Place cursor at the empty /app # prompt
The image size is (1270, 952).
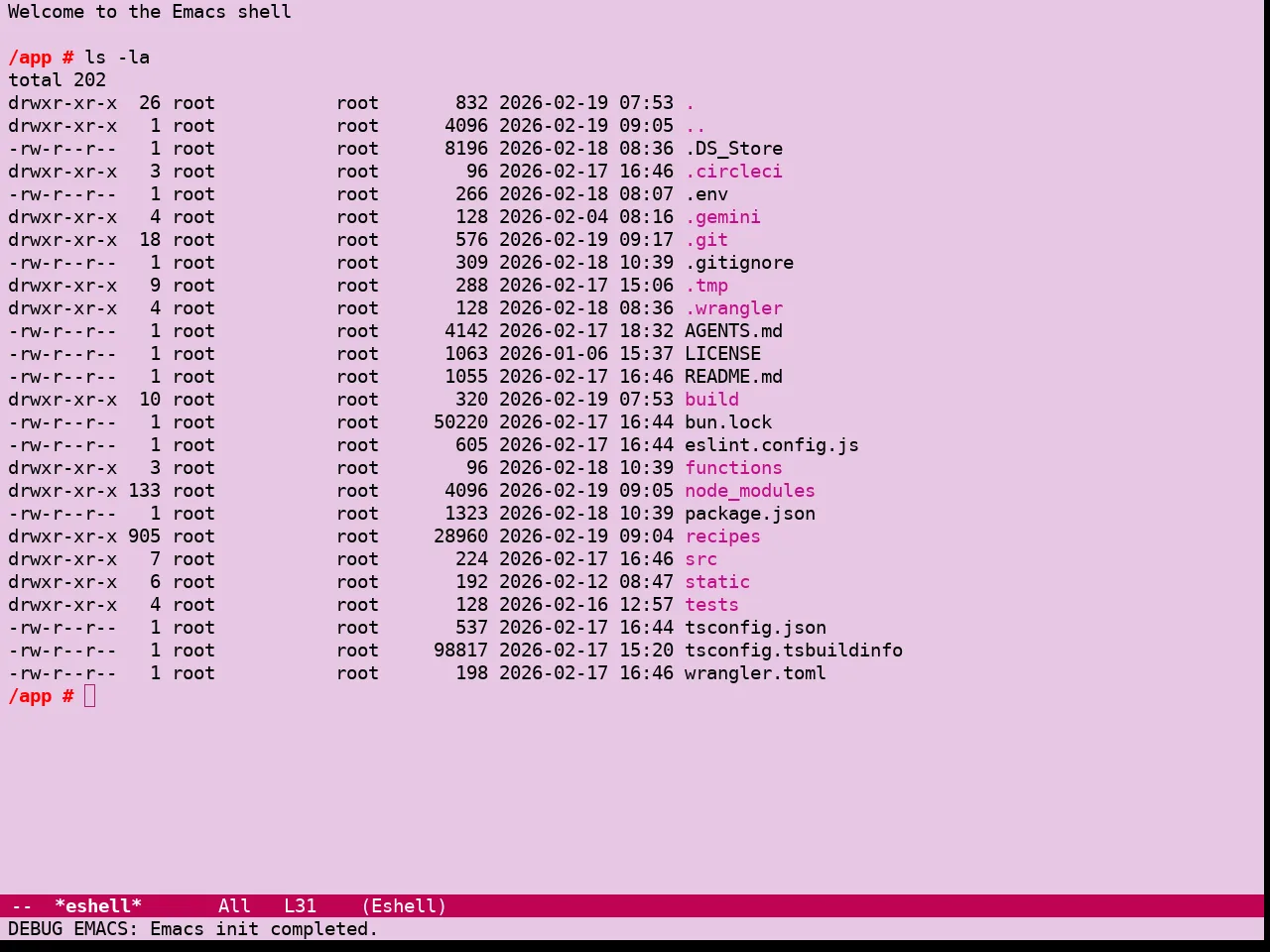(90, 696)
